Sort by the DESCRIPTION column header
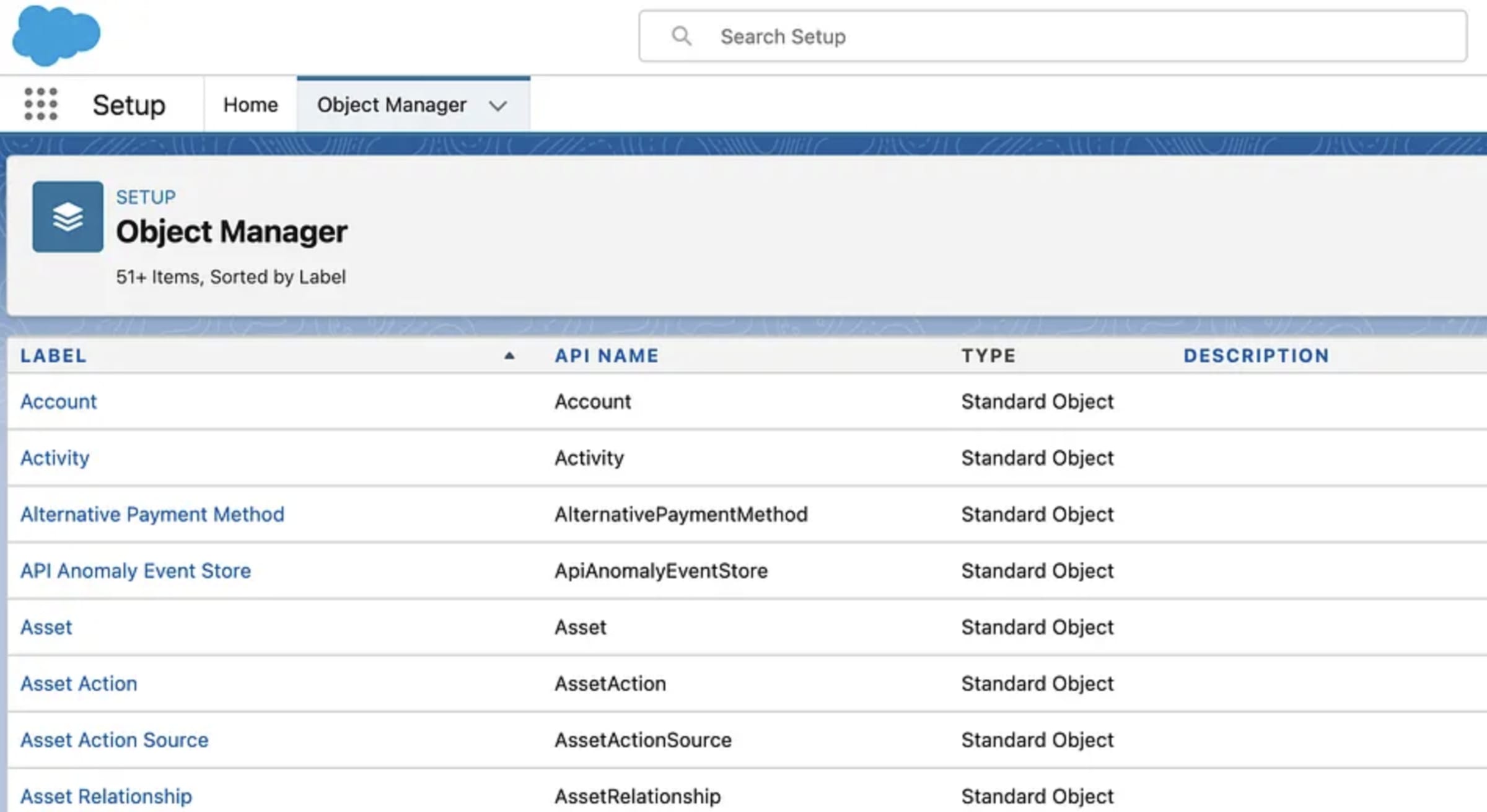Screen dimensions: 1487x812 1256,356
